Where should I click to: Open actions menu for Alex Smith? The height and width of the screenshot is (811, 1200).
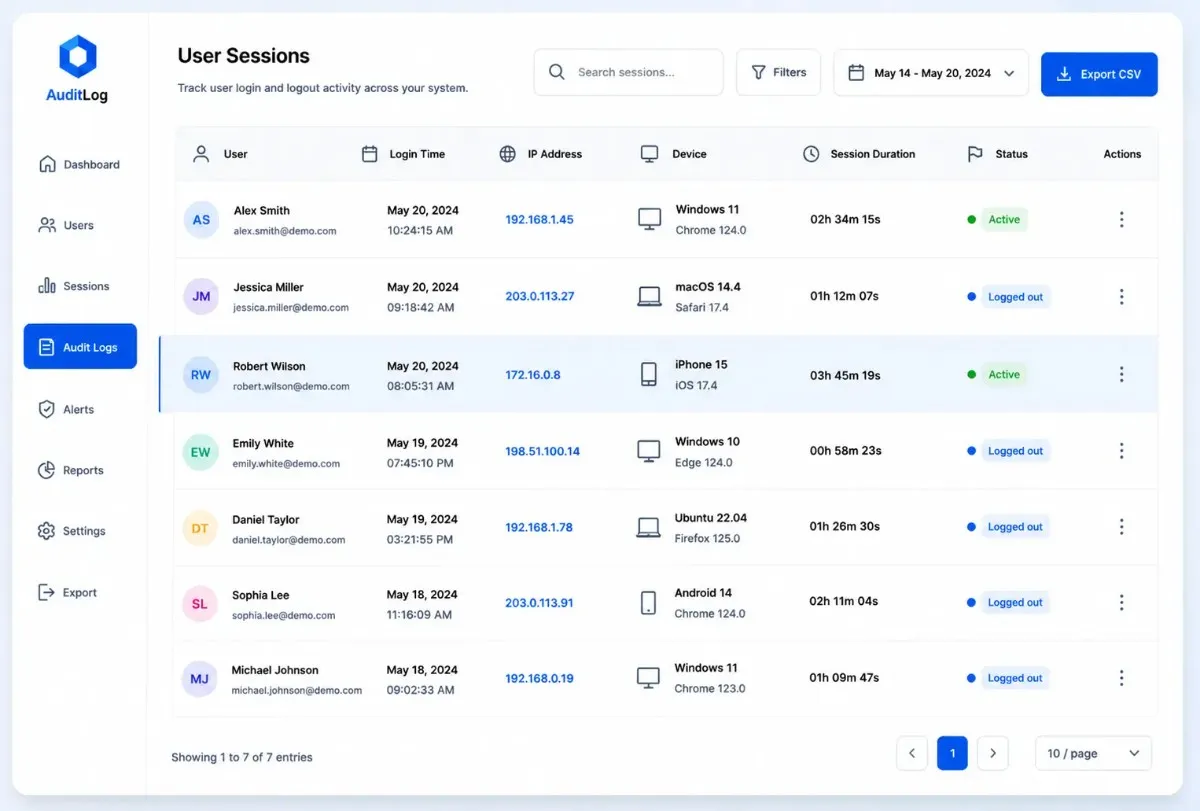click(1122, 219)
